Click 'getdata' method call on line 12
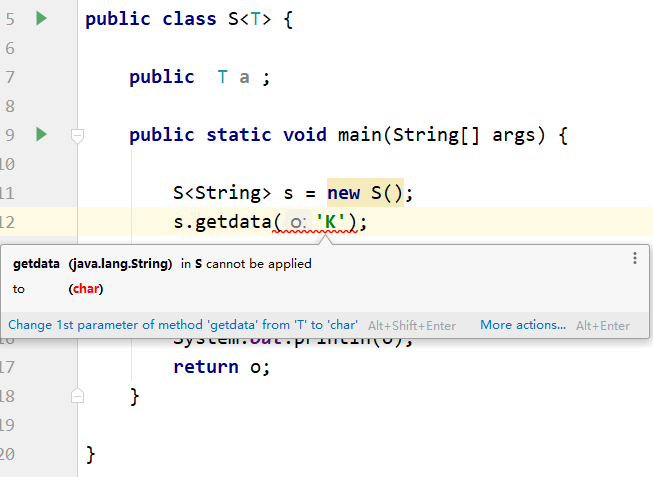653x477 pixels. (x=233, y=222)
